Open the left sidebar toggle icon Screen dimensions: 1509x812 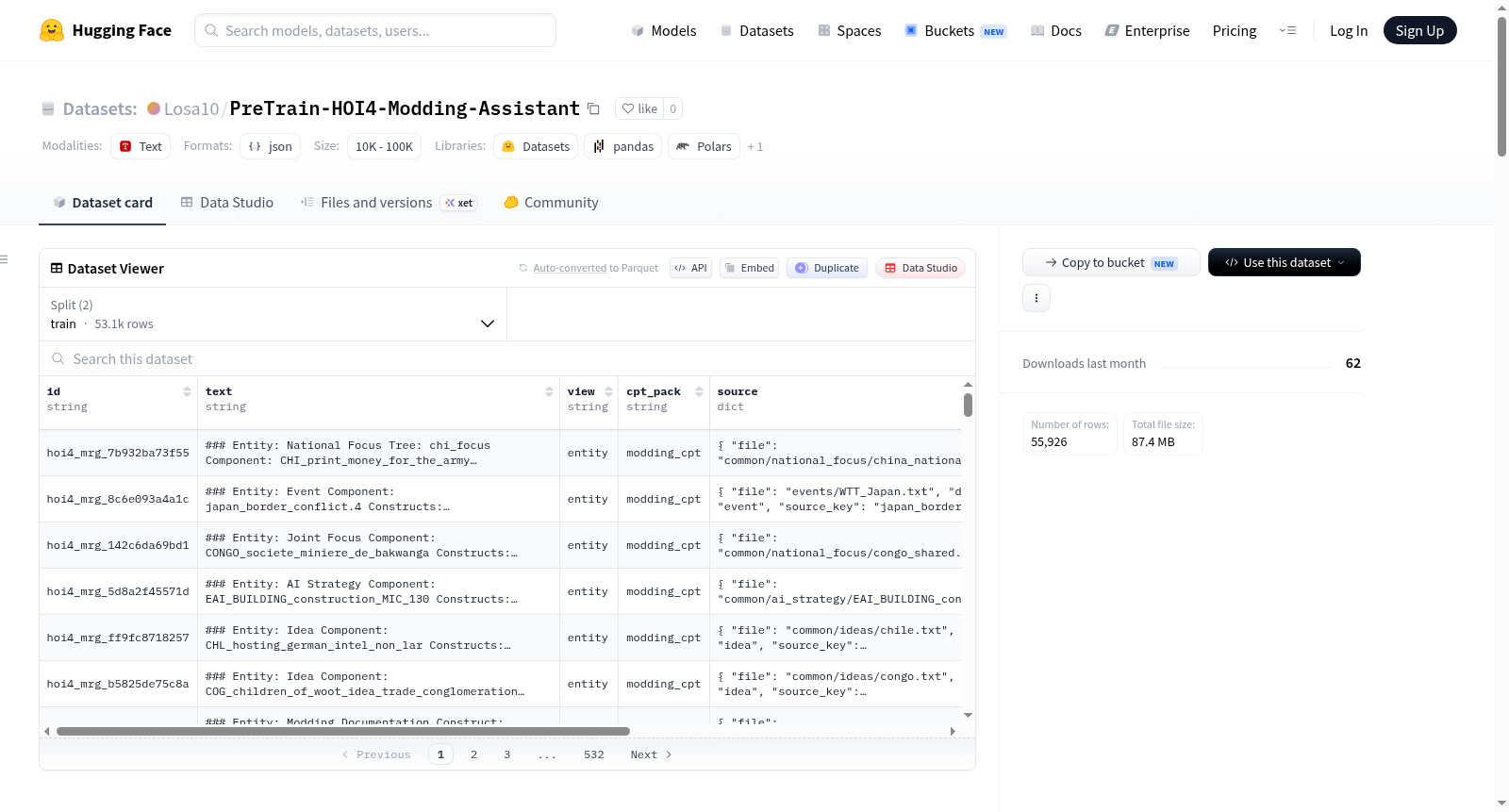coord(4,259)
